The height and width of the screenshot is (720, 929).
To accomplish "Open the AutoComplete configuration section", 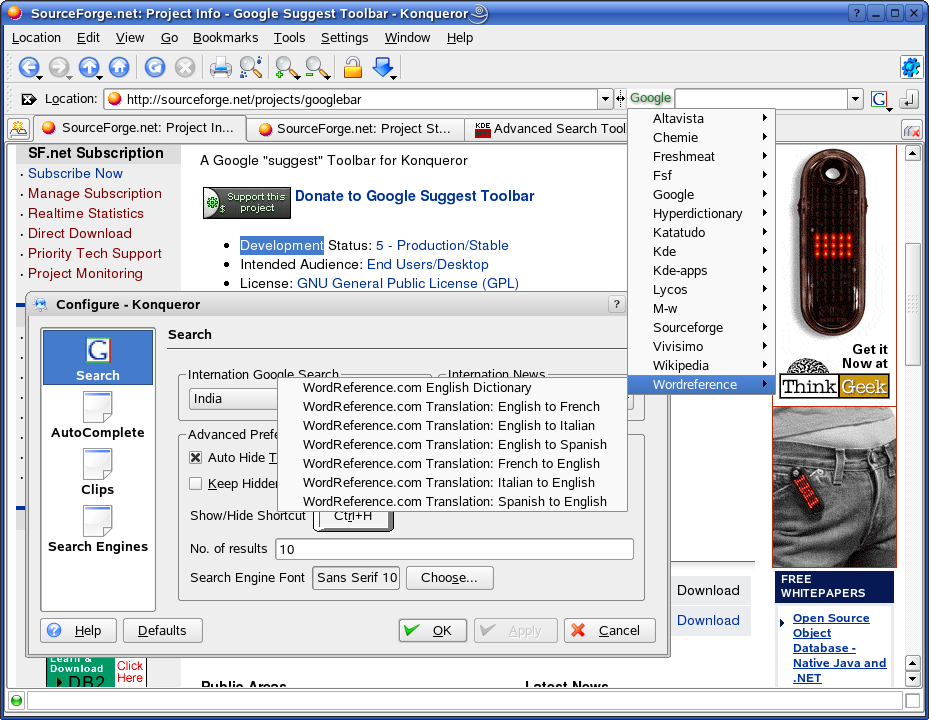I will coord(98,415).
